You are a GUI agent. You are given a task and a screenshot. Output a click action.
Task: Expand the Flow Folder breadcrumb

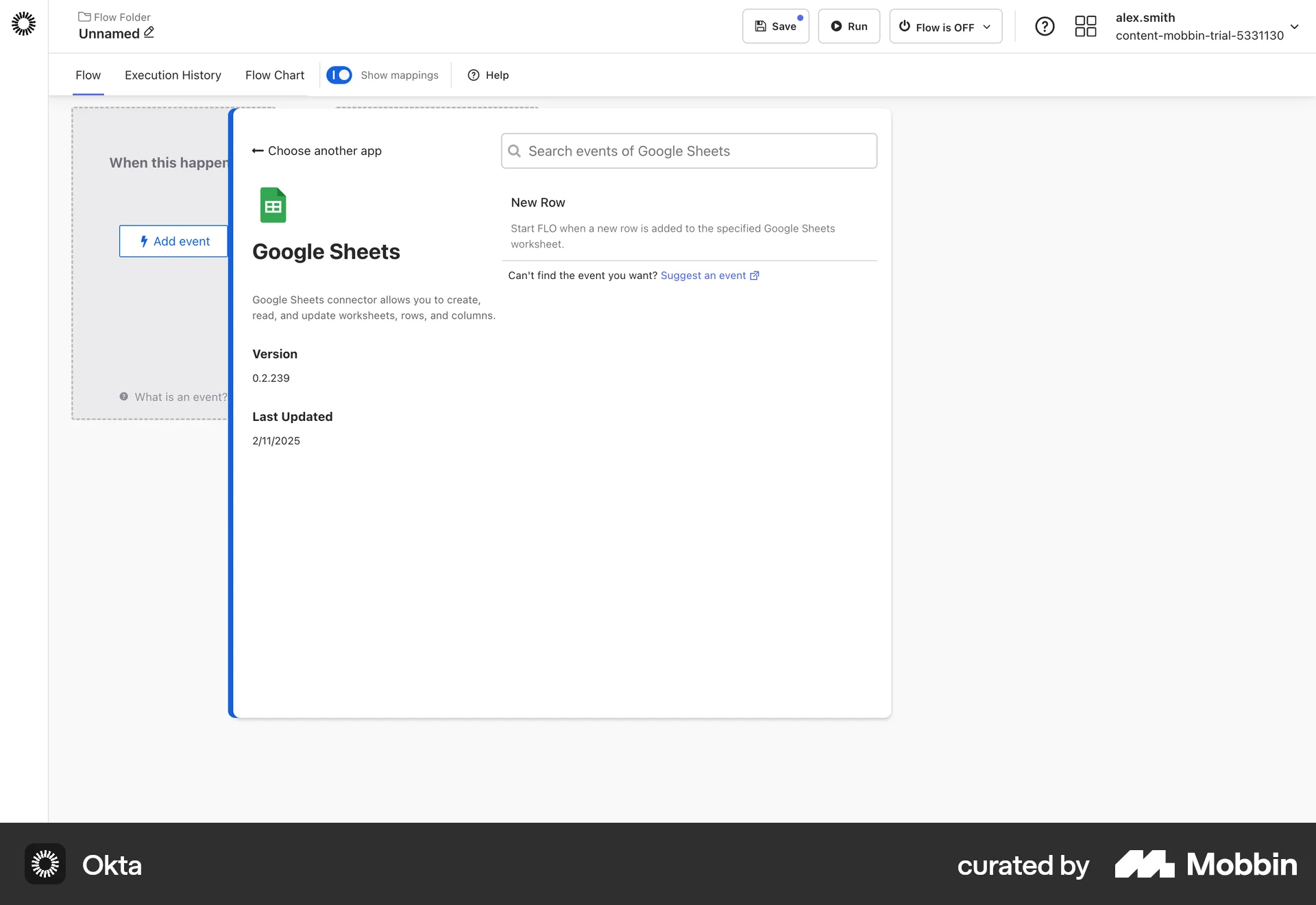(114, 16)
